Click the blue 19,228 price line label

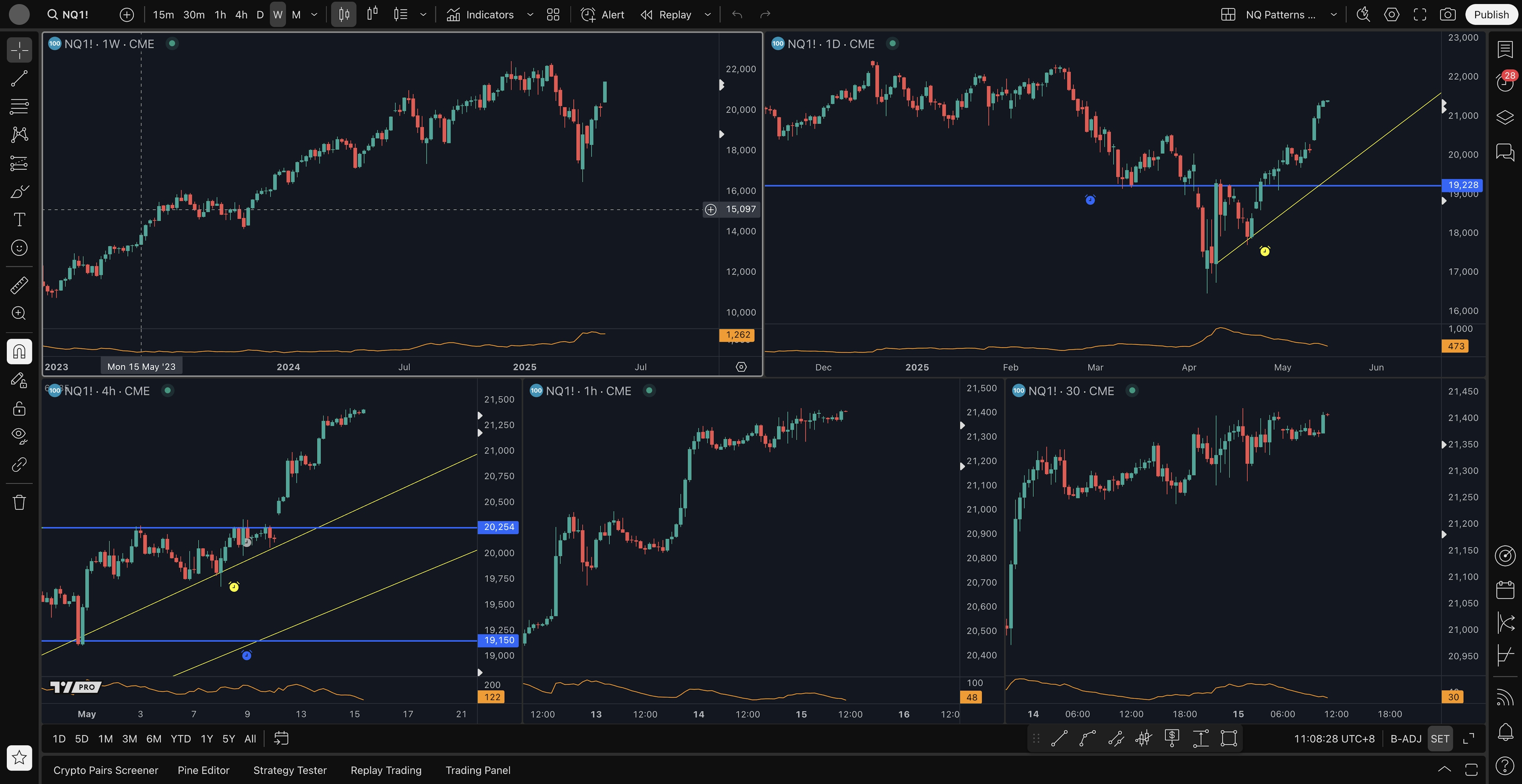[1462, 185]
